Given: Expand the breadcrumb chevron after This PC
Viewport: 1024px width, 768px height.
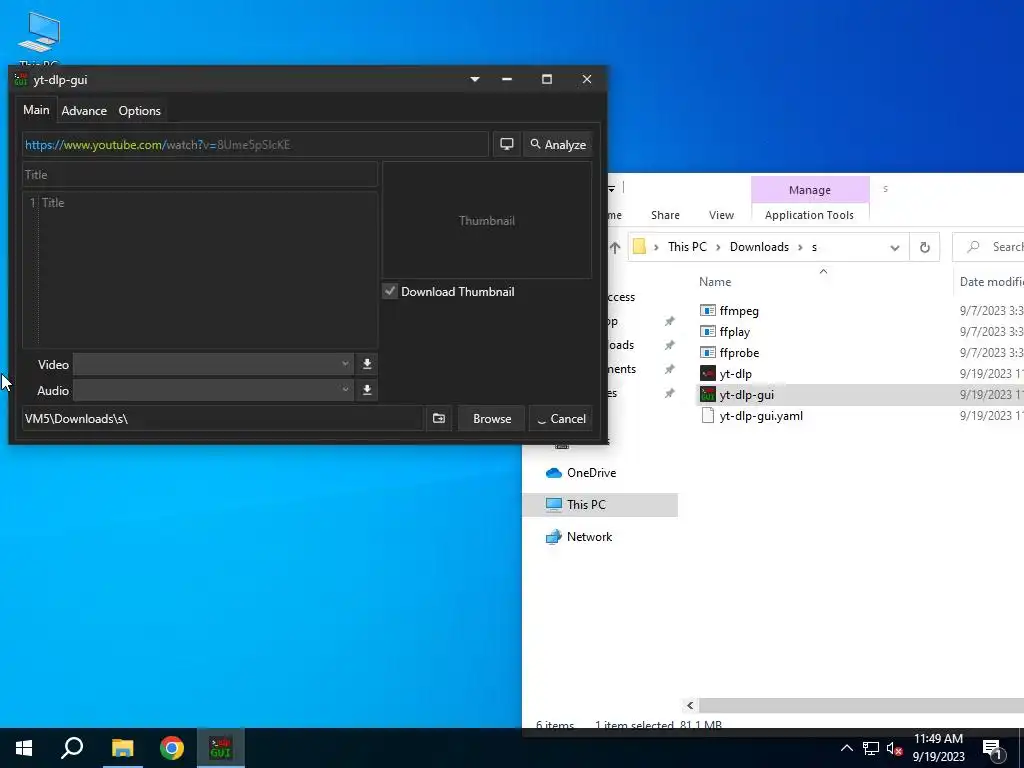Looking at the screenshot, I should [718, 247].
